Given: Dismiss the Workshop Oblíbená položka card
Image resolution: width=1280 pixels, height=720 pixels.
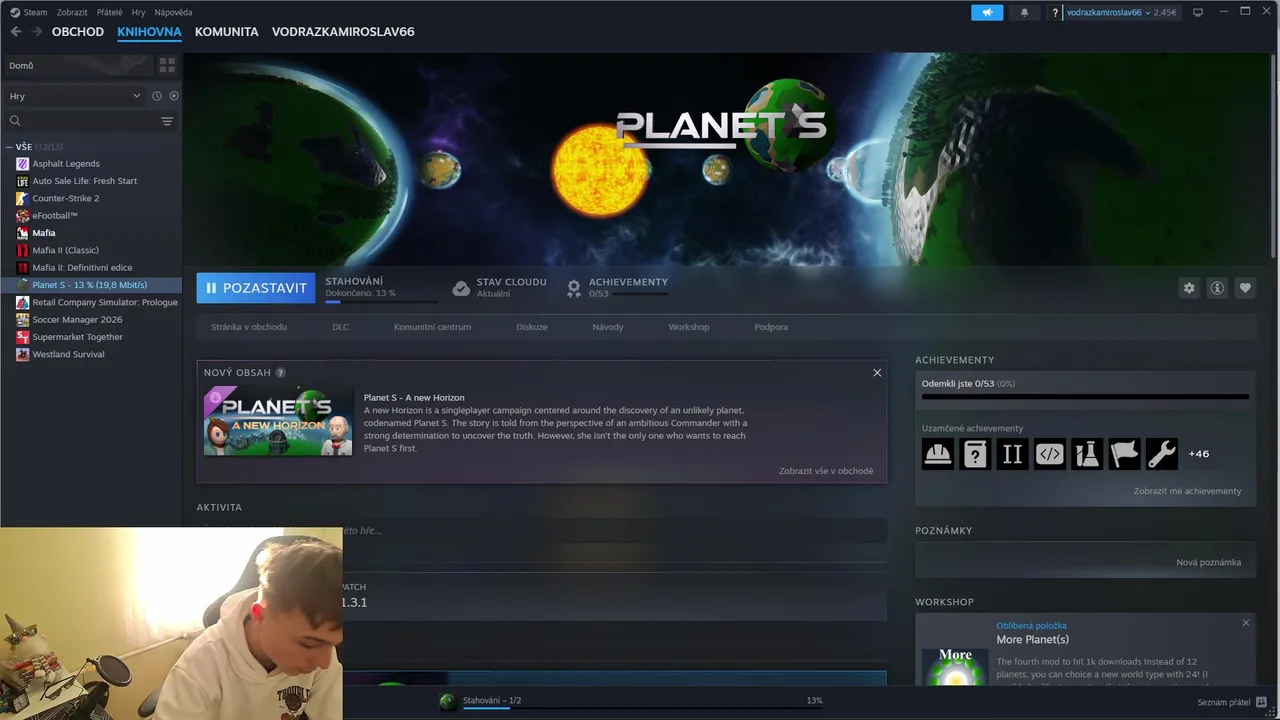Looking at the screenshot, I should click(1246, 623).
